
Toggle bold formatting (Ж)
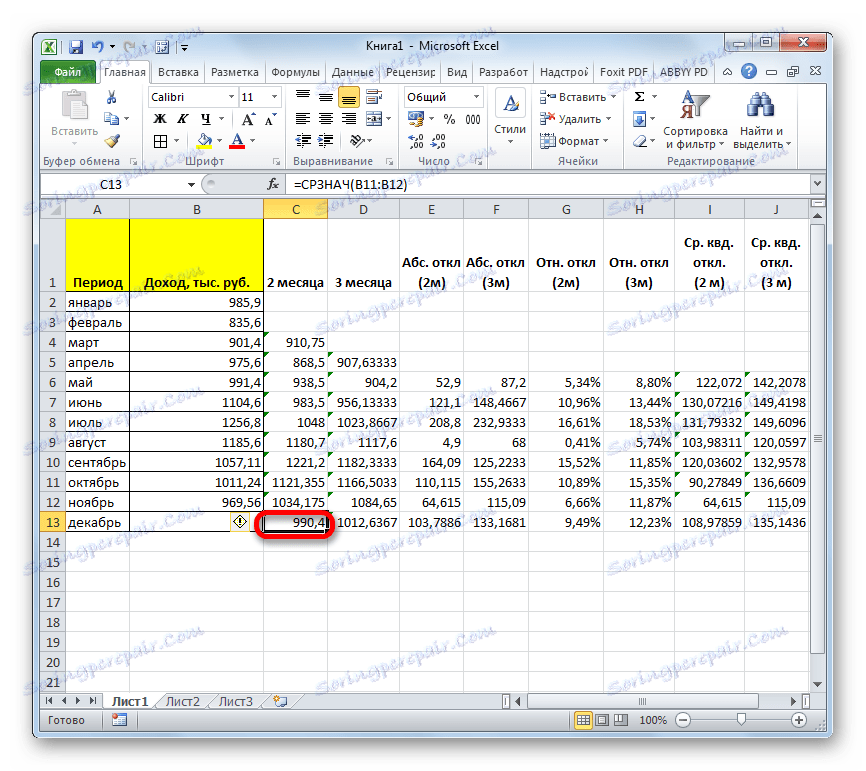point(160,118)
